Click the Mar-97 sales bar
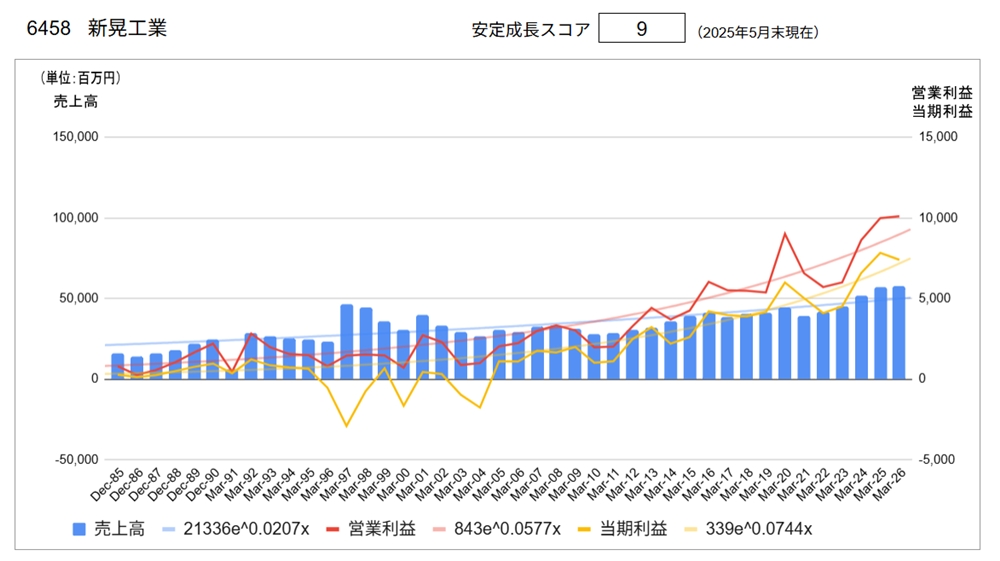The width and height of the screenshot is (1000, 561). 346,342
